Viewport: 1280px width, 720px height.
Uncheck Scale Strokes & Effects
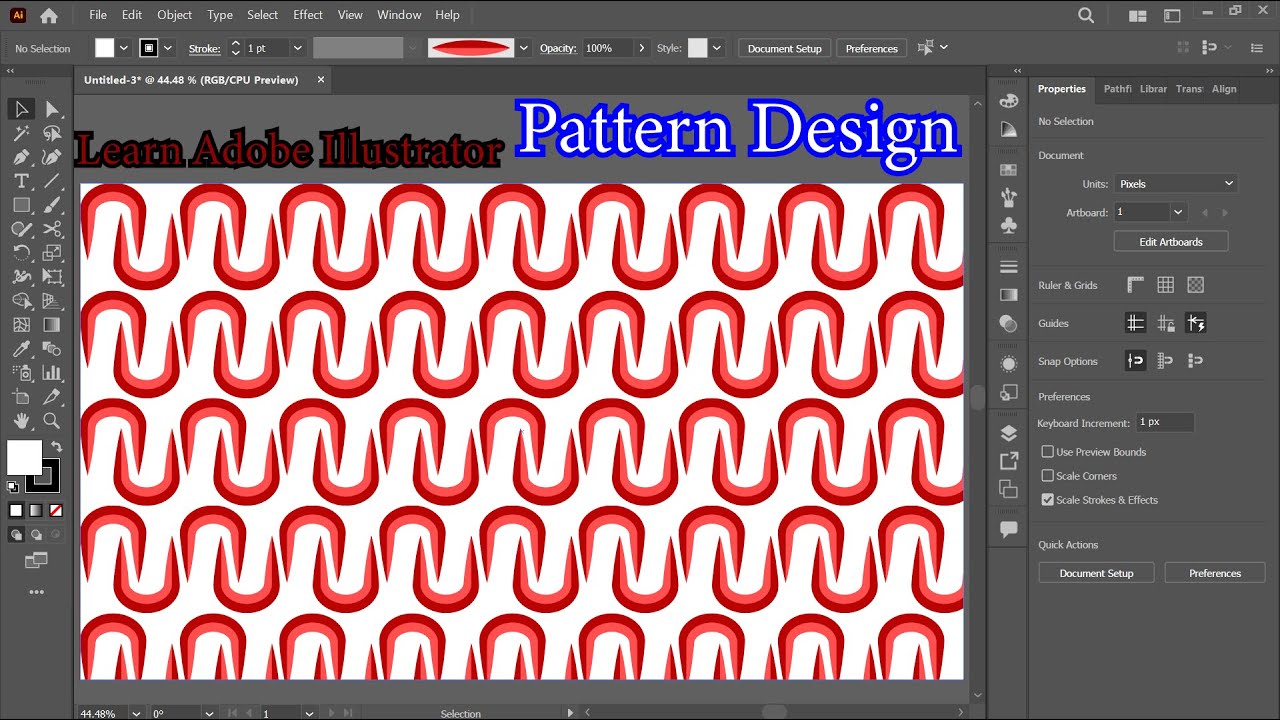pyautogui.click(x=1048, y=500)
